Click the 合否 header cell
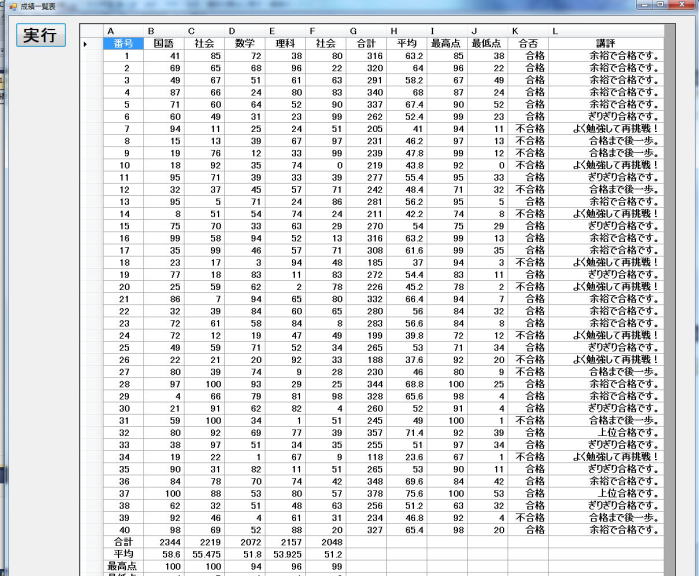 click(x=528, y=43)
